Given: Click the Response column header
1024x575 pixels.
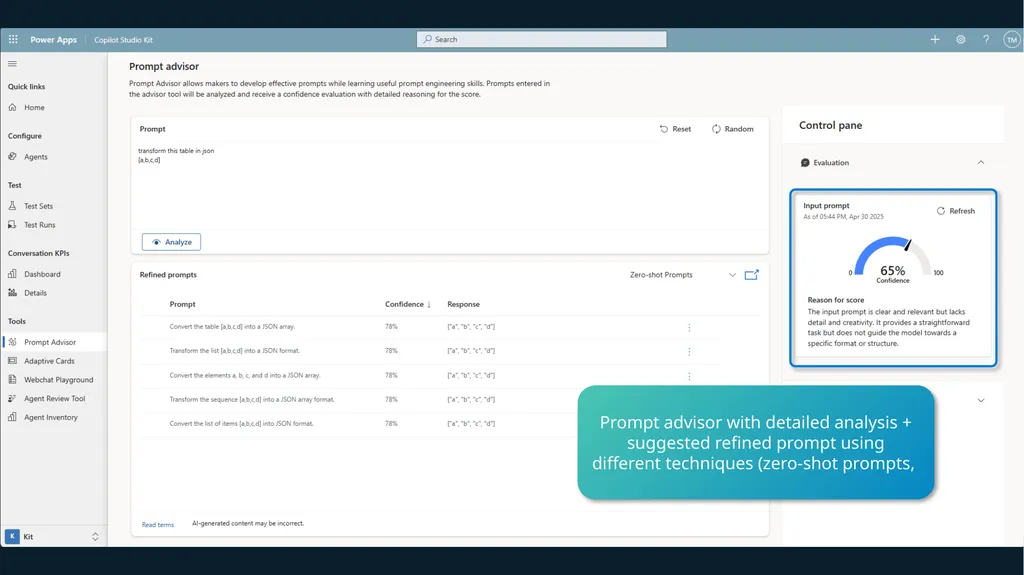Looking at the screenshot, I should pyautogui.click(x=463, y=304).
